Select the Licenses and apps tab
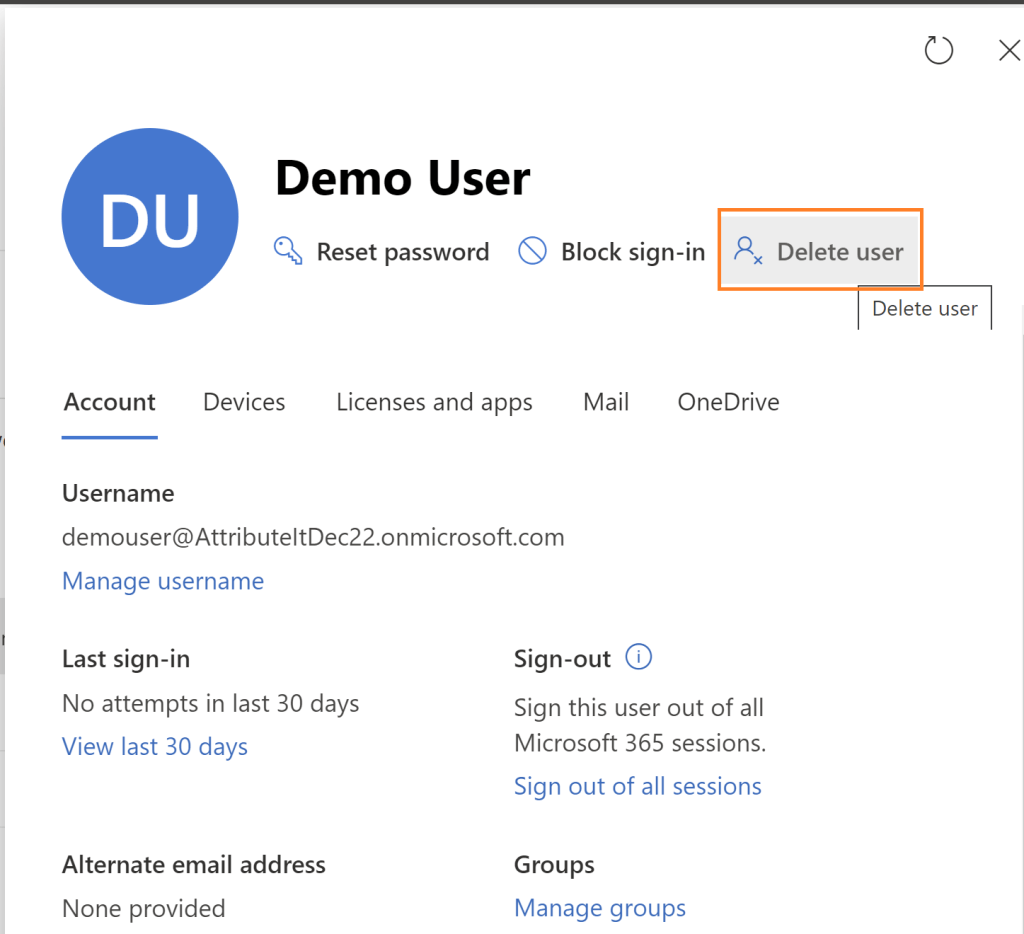This screenshot has width=1024, height=934. (x=434, y=402)
